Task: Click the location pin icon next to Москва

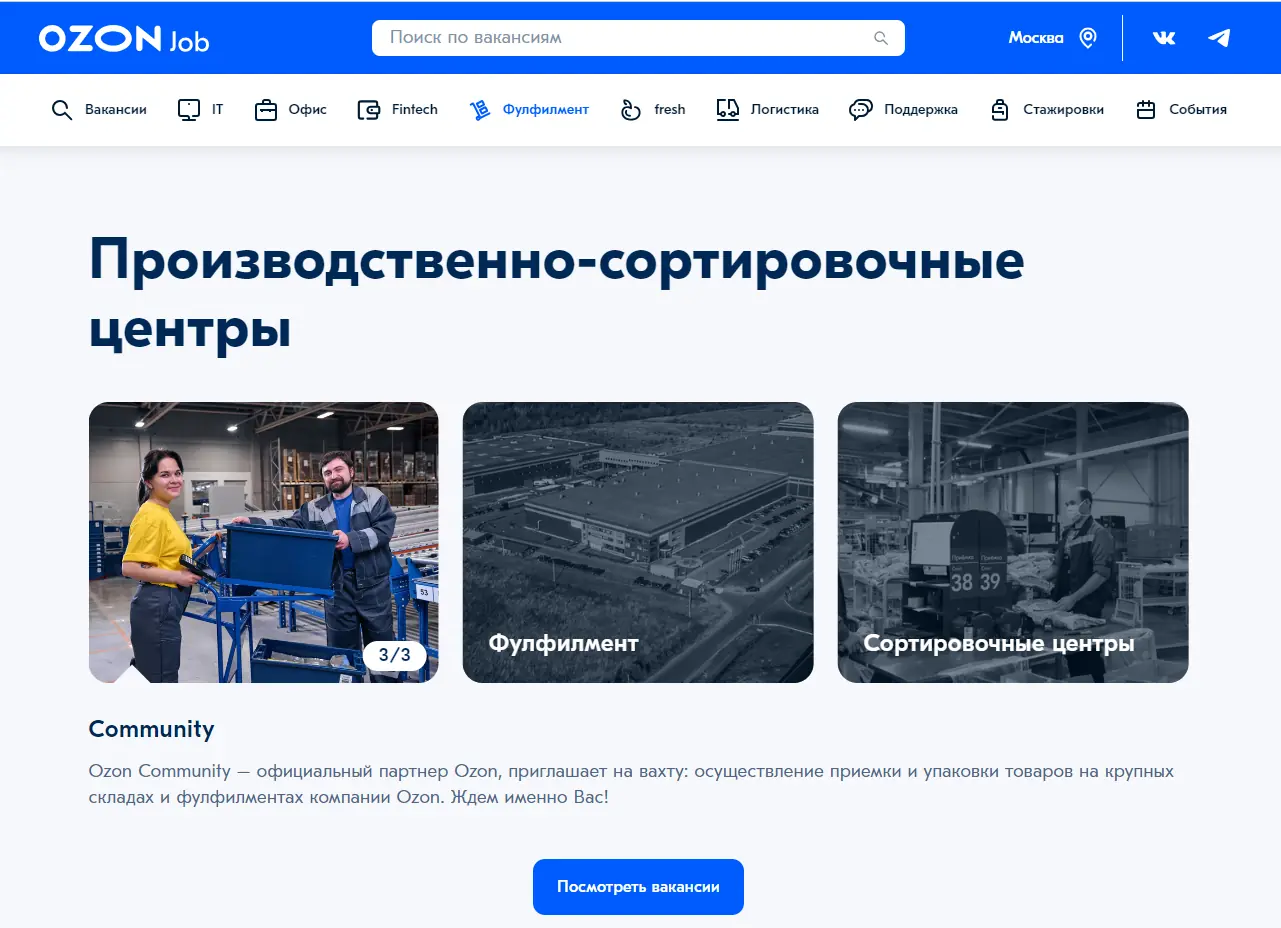Action: (1088, 38)
